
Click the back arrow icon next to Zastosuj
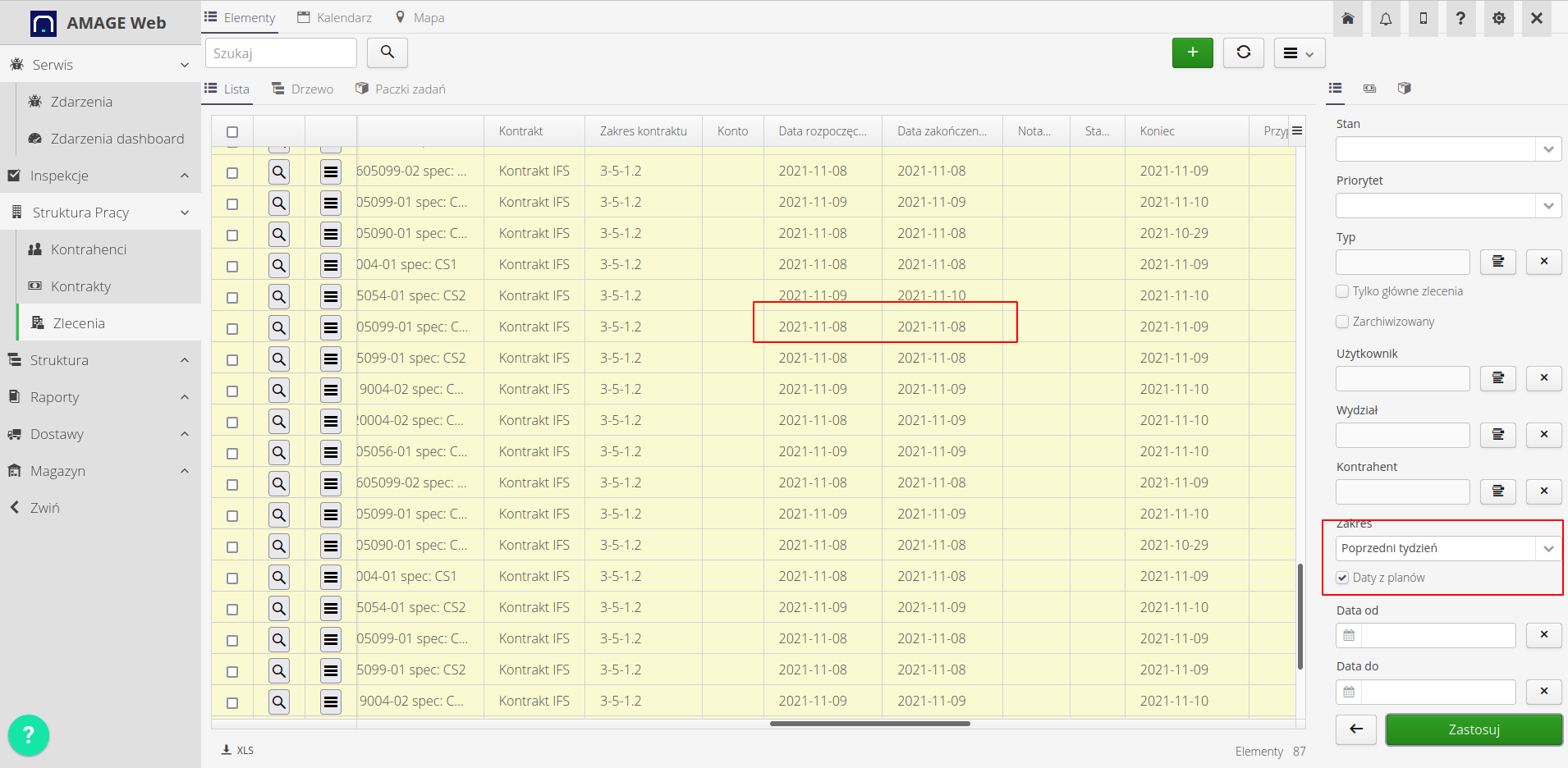pyautogui.click(x=1355, y=729)
